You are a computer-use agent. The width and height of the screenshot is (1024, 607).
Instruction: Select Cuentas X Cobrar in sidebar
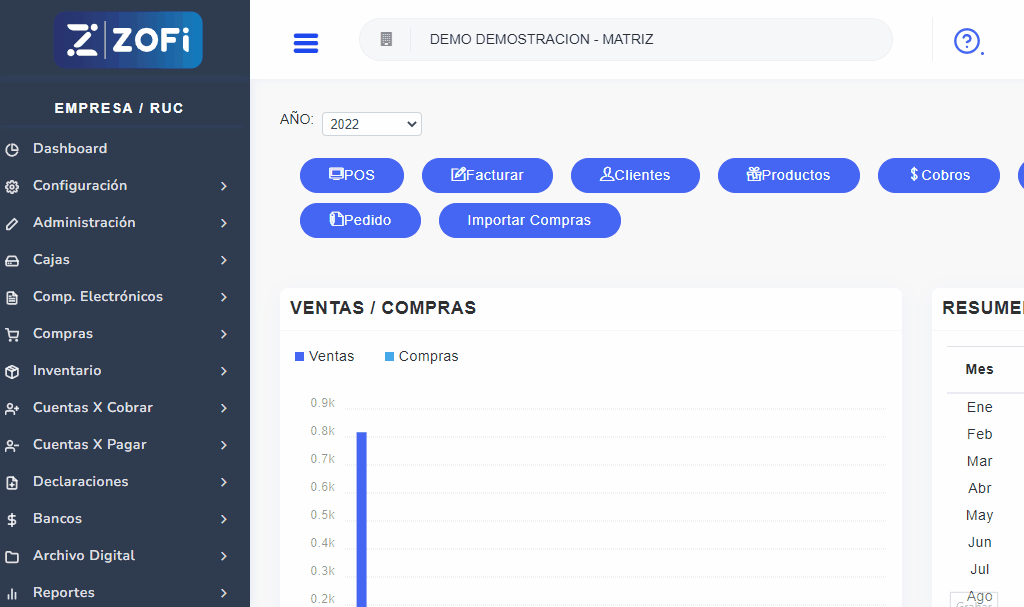[93, 408]
